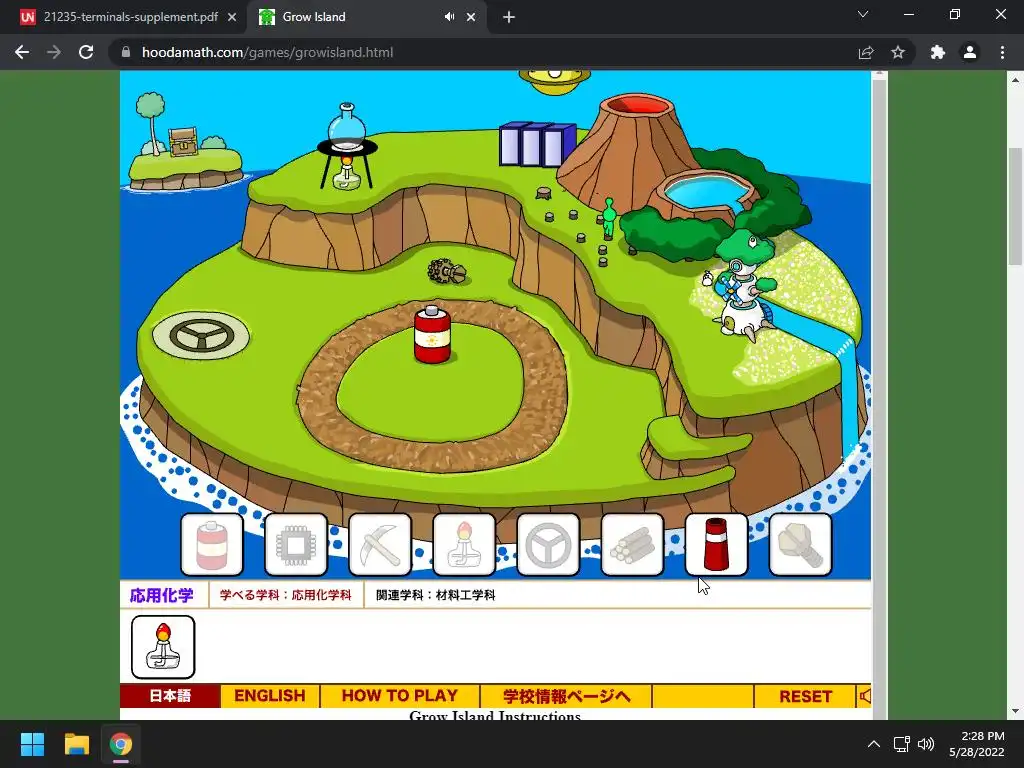Screen dimensions: 1024x768
Task: Click the page vertical scrollbar thumb
Action: pos(1015,206)
